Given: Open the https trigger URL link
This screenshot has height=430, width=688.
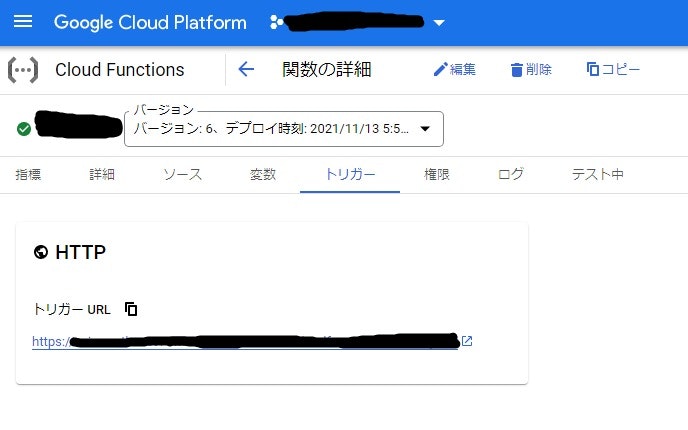Looking at the screenshot, I should pos(245,341).
